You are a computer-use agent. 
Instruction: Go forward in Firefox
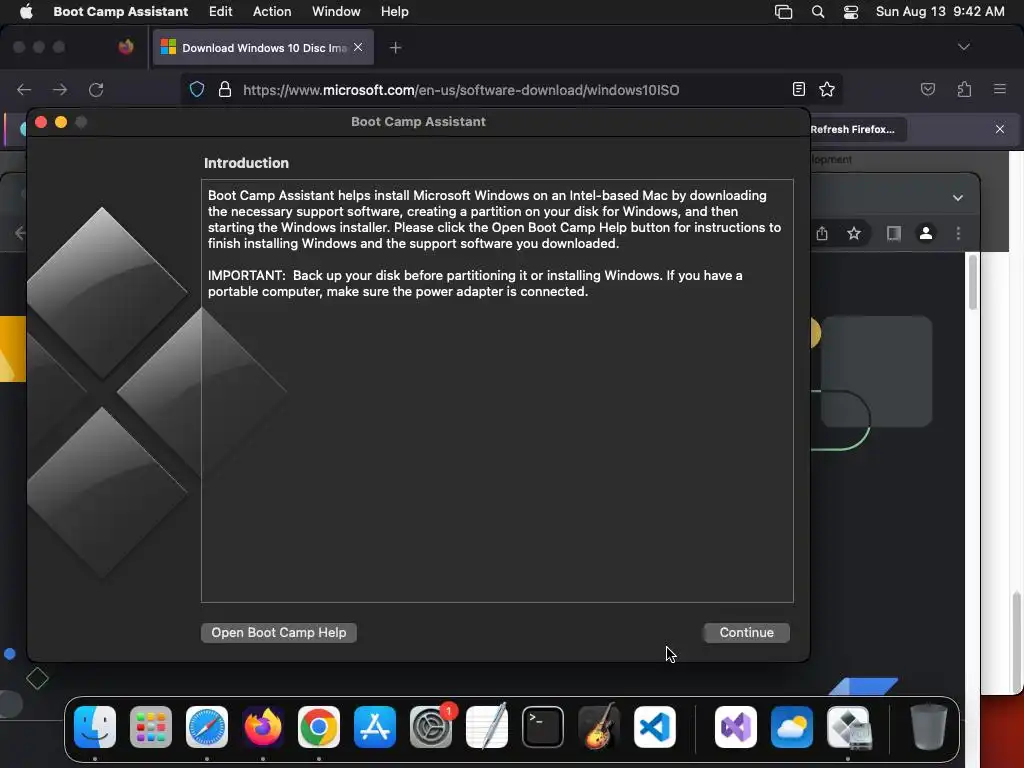[60, 89]
